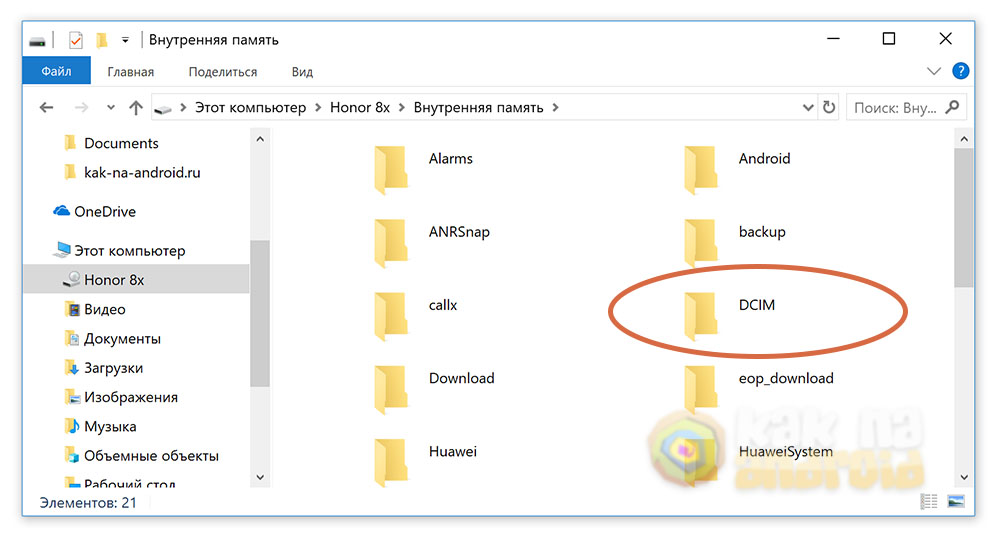Screen dimensions: 1000x540
Task: Select the eop_download folder icon
Action: tap(700, 390)
